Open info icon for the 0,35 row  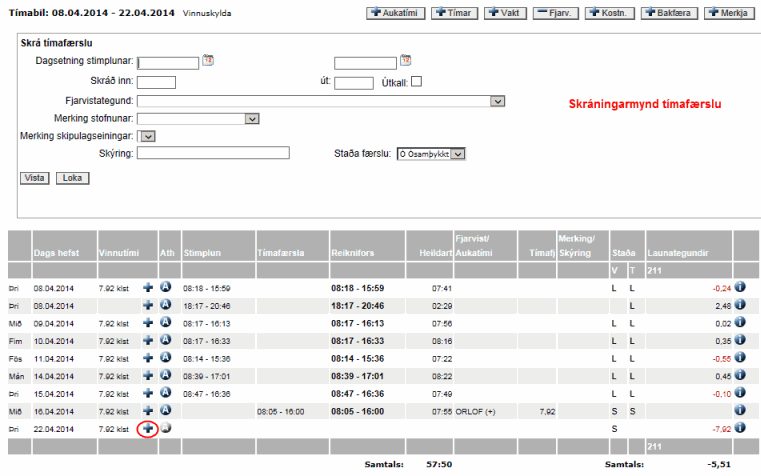click(x=740, y=339)
